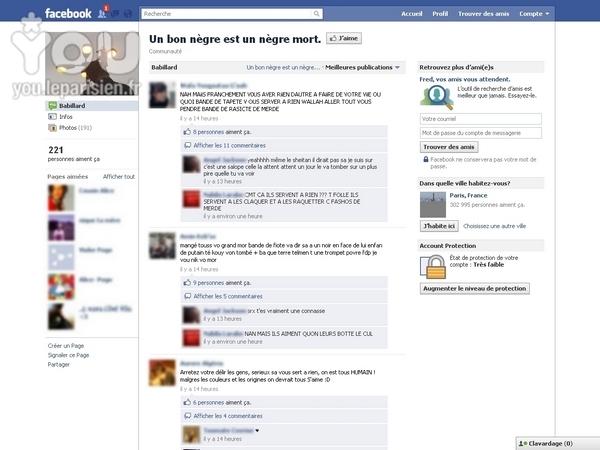Click the Facebook logo in header

[69, 14]
